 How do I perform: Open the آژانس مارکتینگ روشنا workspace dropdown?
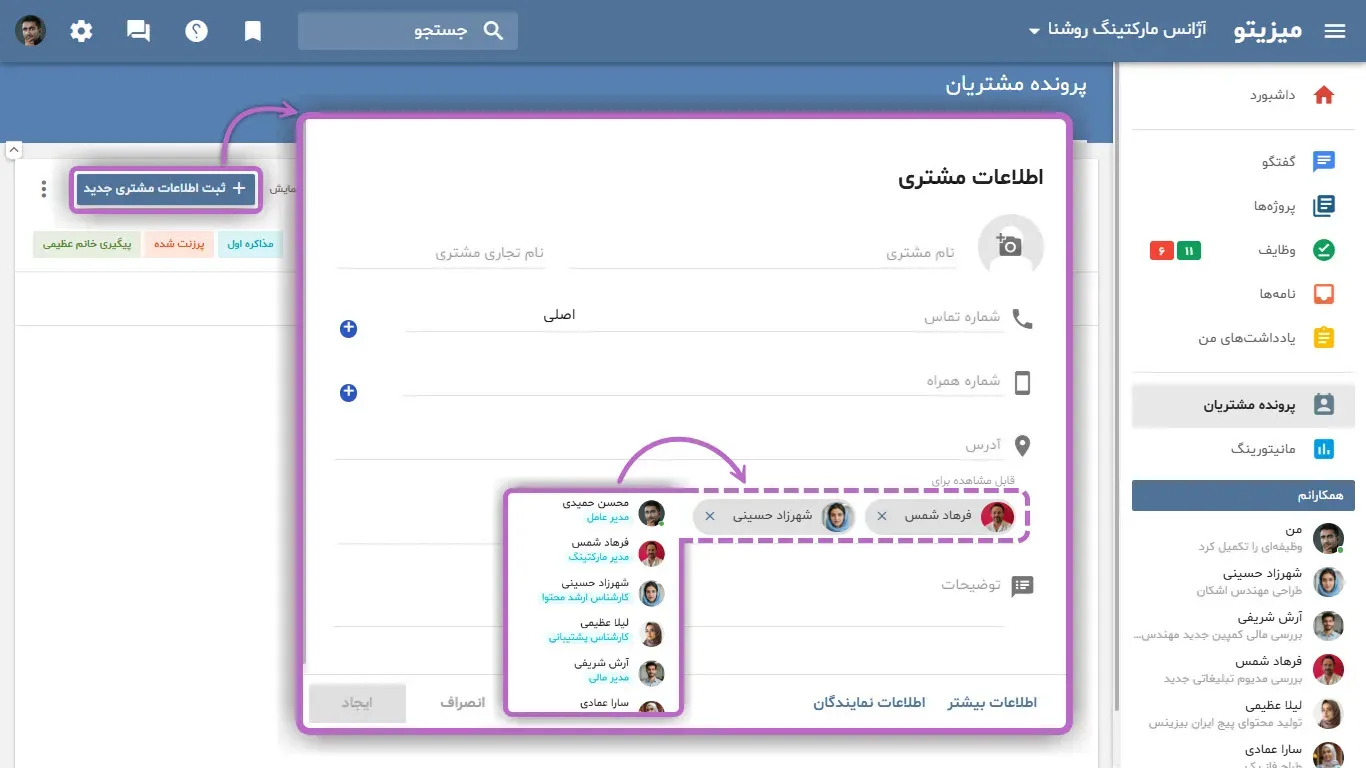tap(1118, 30)
